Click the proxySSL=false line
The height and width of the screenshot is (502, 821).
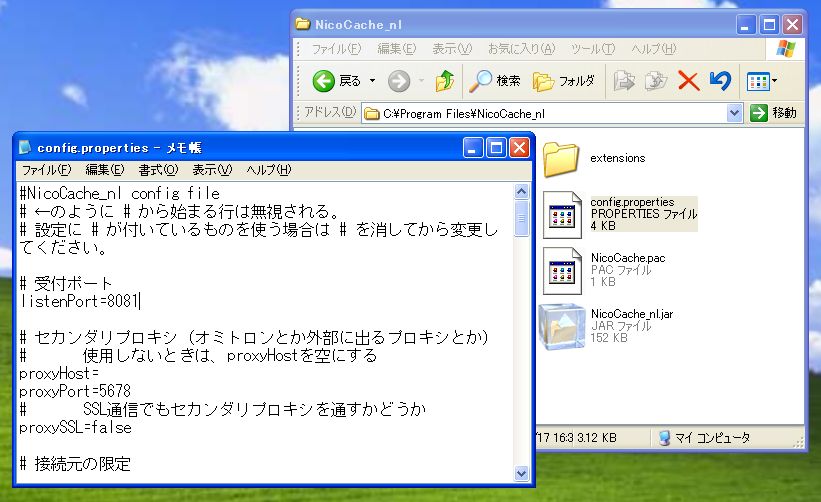tap(75, 428)
